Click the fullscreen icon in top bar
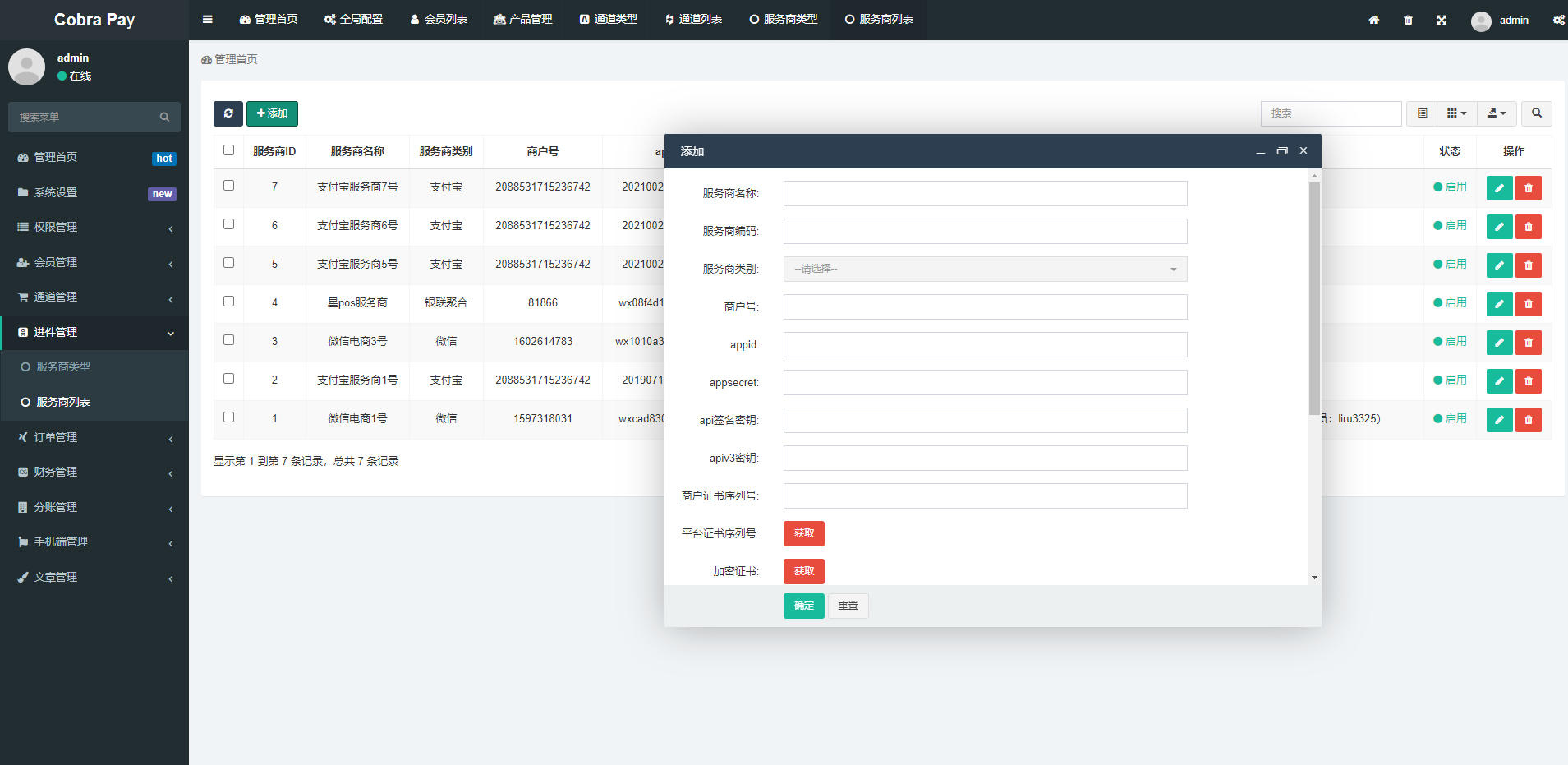The height and width of the screenshot is (765, 1568). click(1442, 20)
